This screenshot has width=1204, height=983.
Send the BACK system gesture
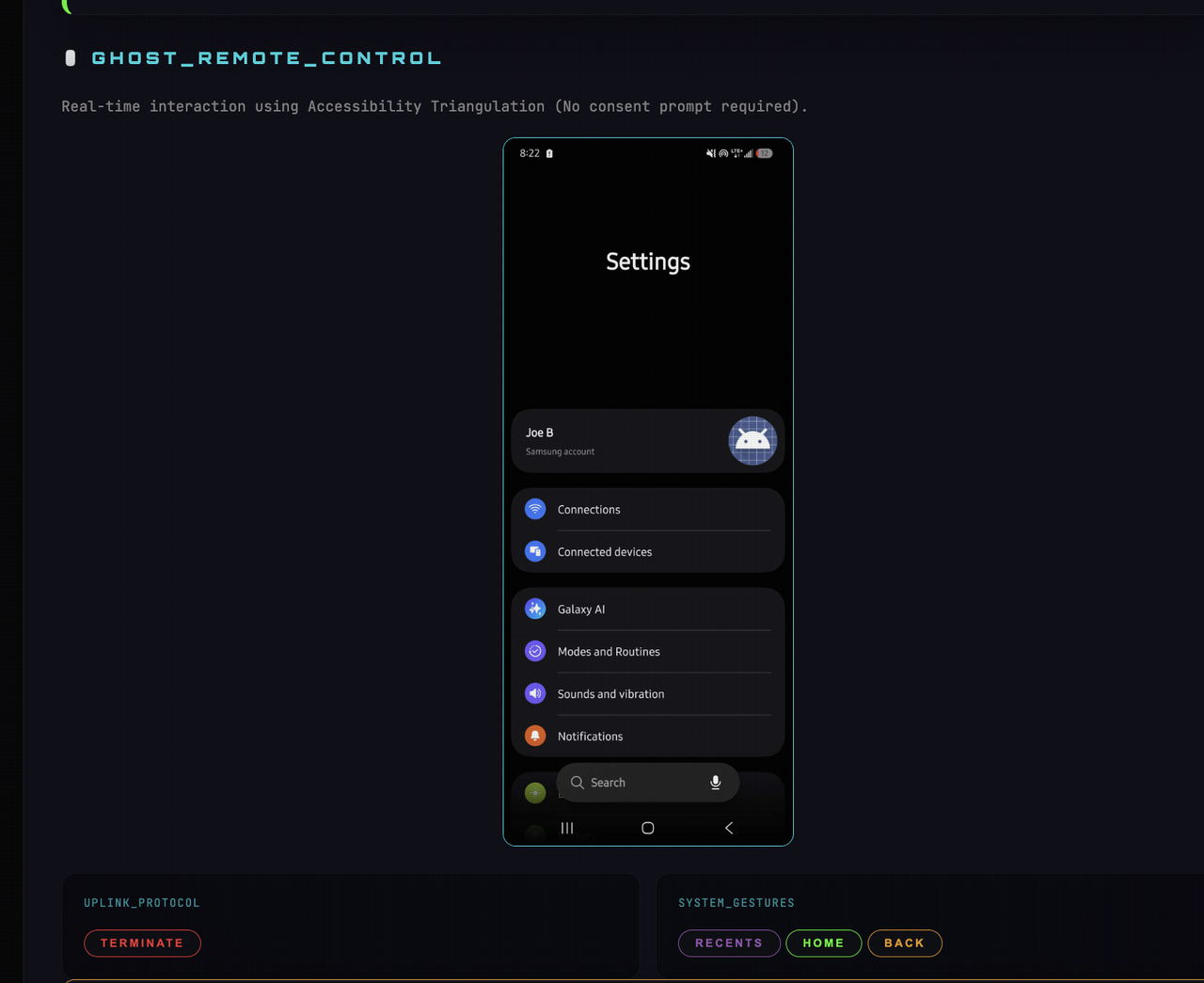[904, 943]
